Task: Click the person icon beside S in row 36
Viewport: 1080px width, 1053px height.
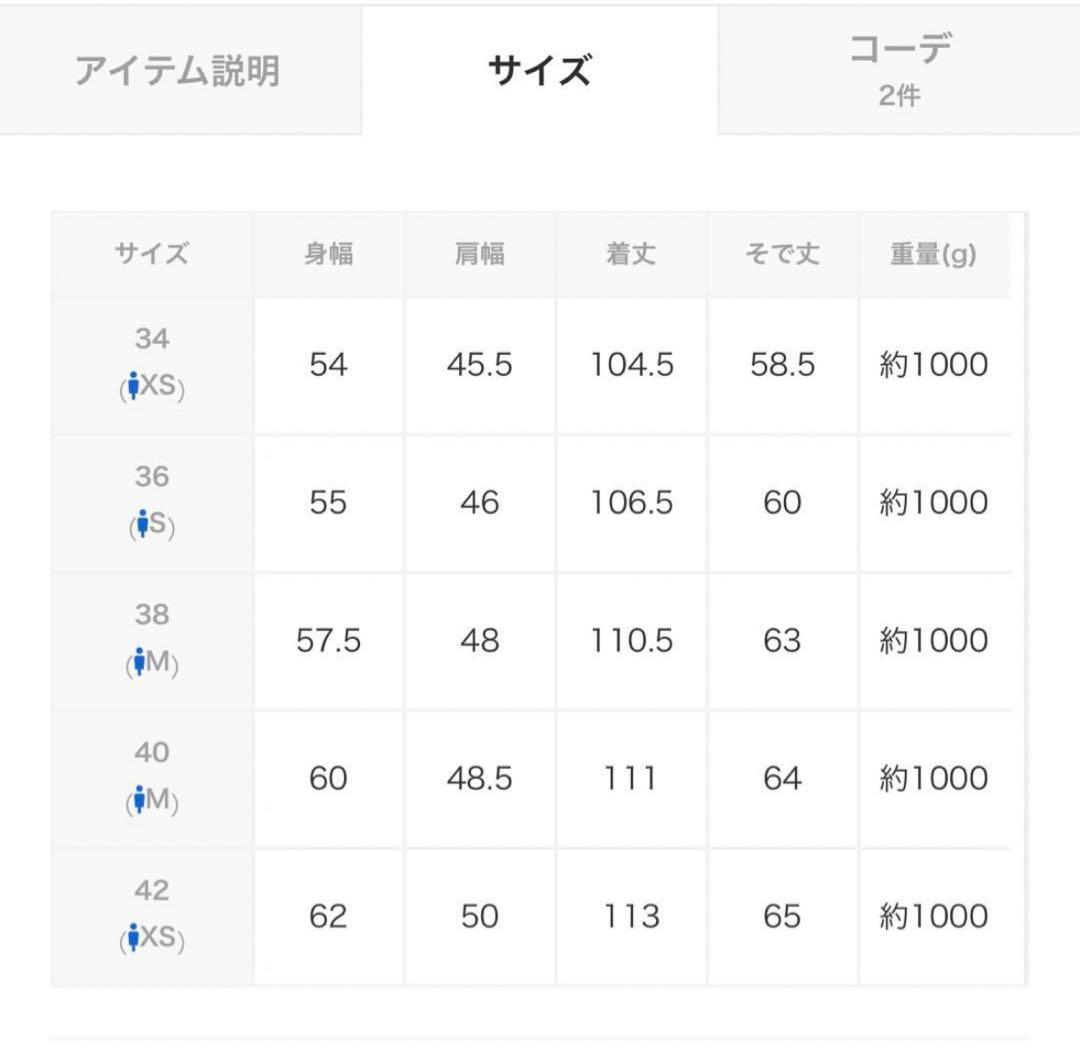Action: [142, 524]
